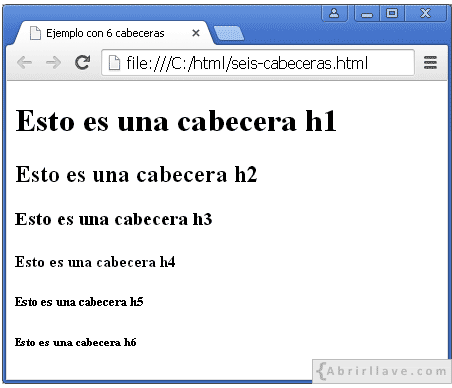Click the heading 'Esto es una cabecera h4'

point(95,262)
